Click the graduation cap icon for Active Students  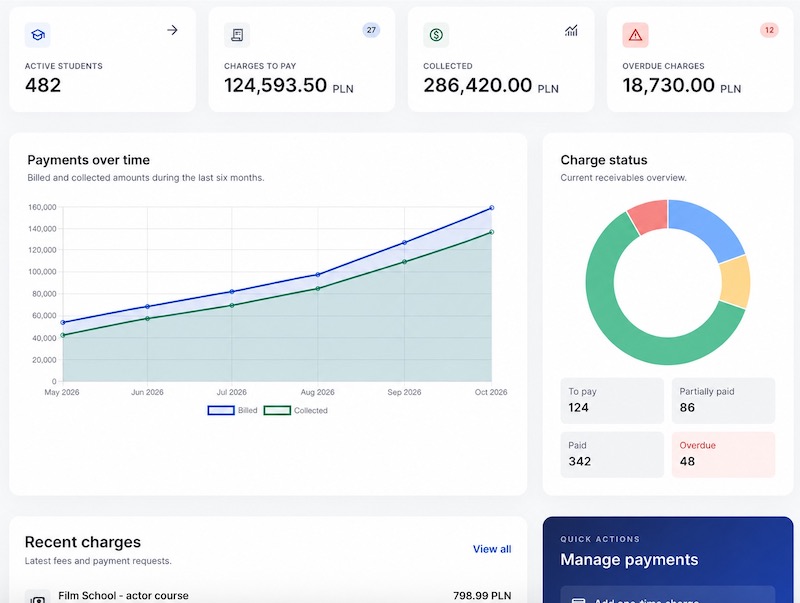coord(37,35)
